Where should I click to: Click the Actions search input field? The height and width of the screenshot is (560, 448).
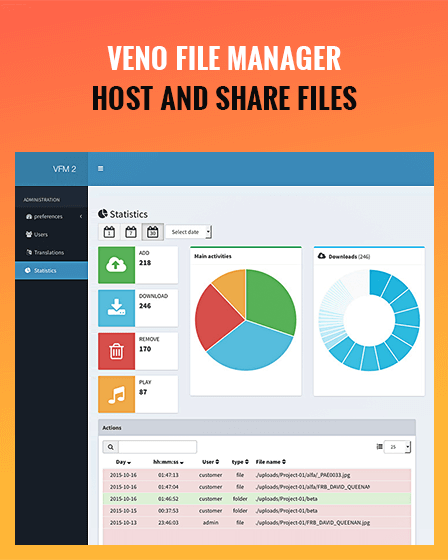(x=158, y=447)
